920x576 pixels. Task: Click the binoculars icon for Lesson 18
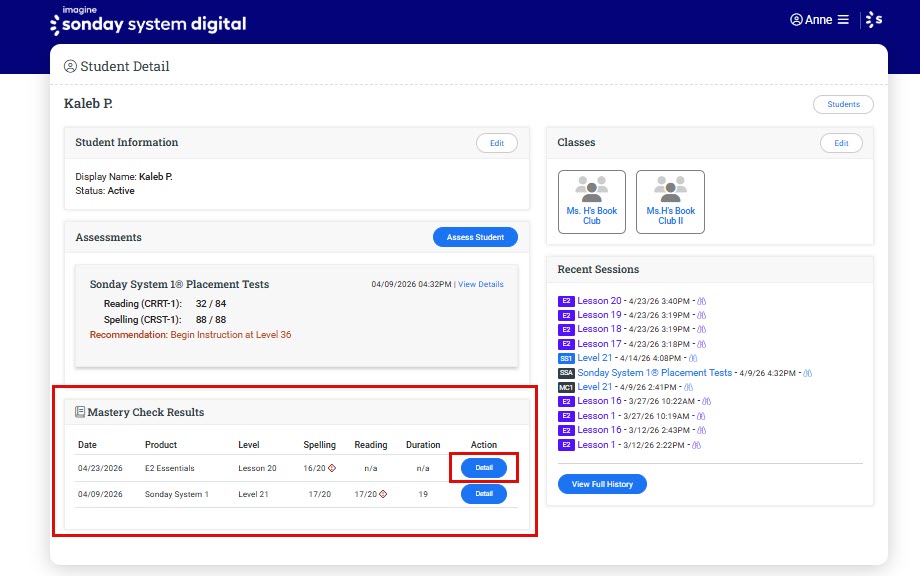[x=701, y=330]
